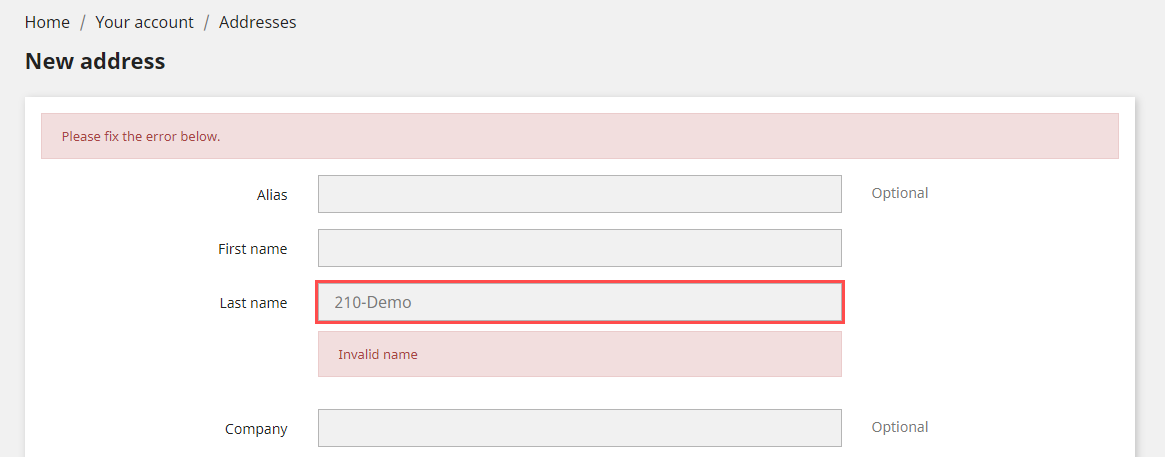The height and width of the screenshot is (457, 1165).
Task: Click the Optional hint beside Company
Action: (900, 427)
